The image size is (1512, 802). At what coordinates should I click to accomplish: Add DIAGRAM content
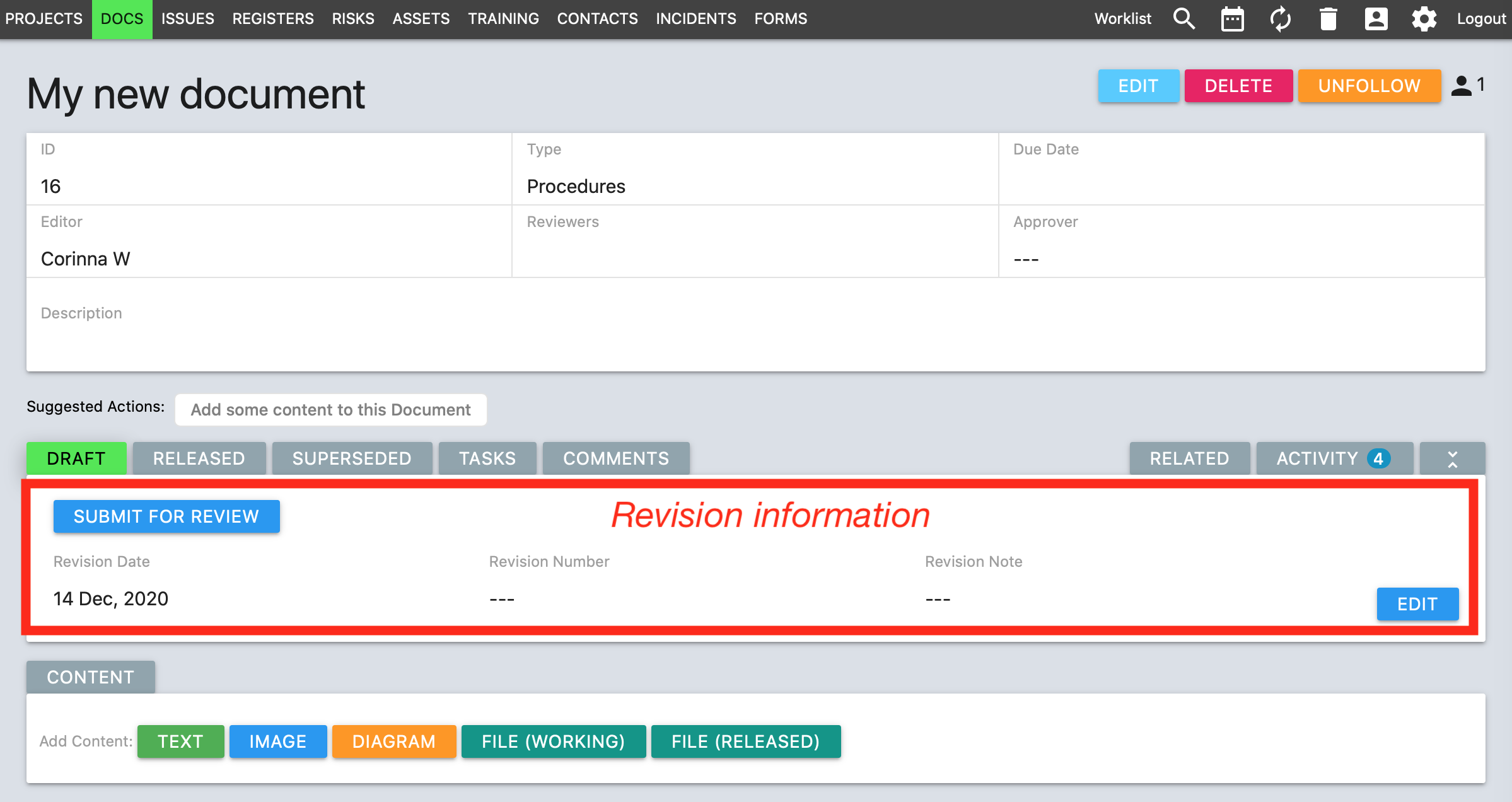394,741
